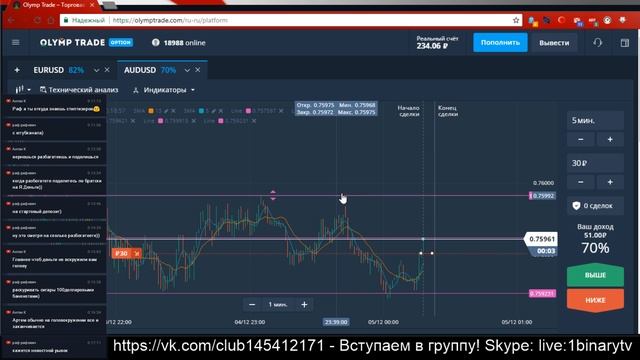Click the 1 мин. timeframe label

(278, 304)
